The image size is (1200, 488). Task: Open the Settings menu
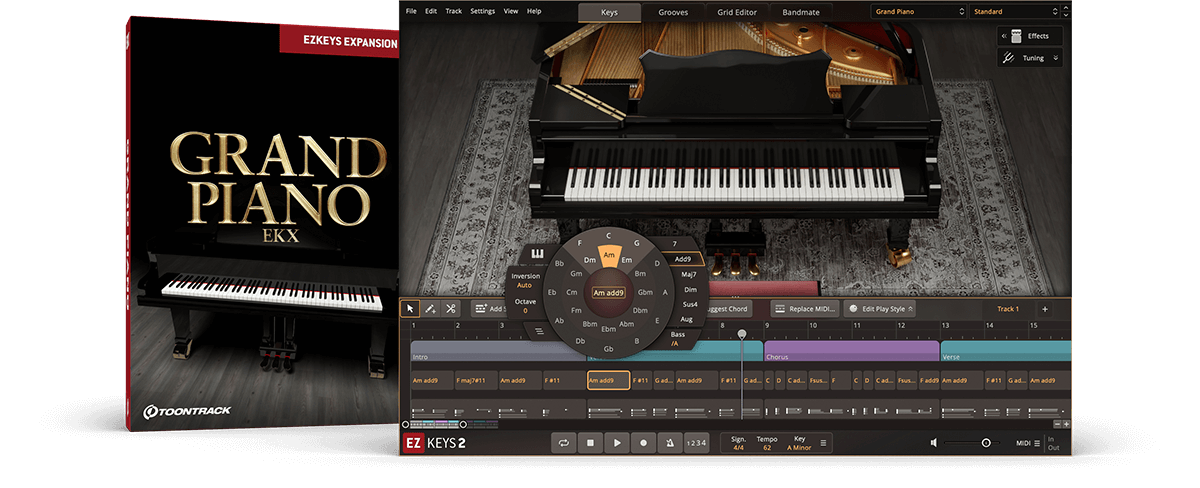(x=482, y=11)
